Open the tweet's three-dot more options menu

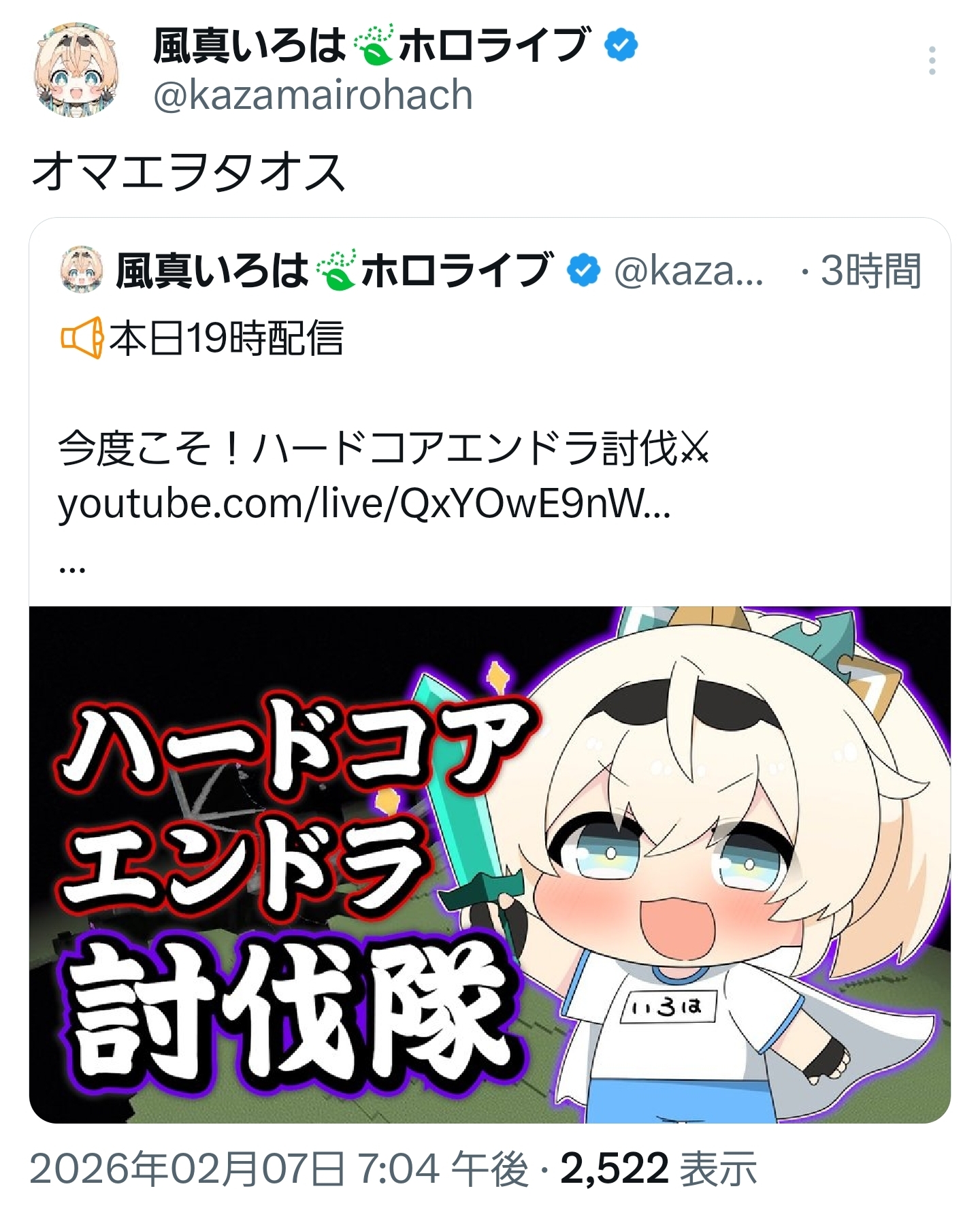click(x=932, y=61)
